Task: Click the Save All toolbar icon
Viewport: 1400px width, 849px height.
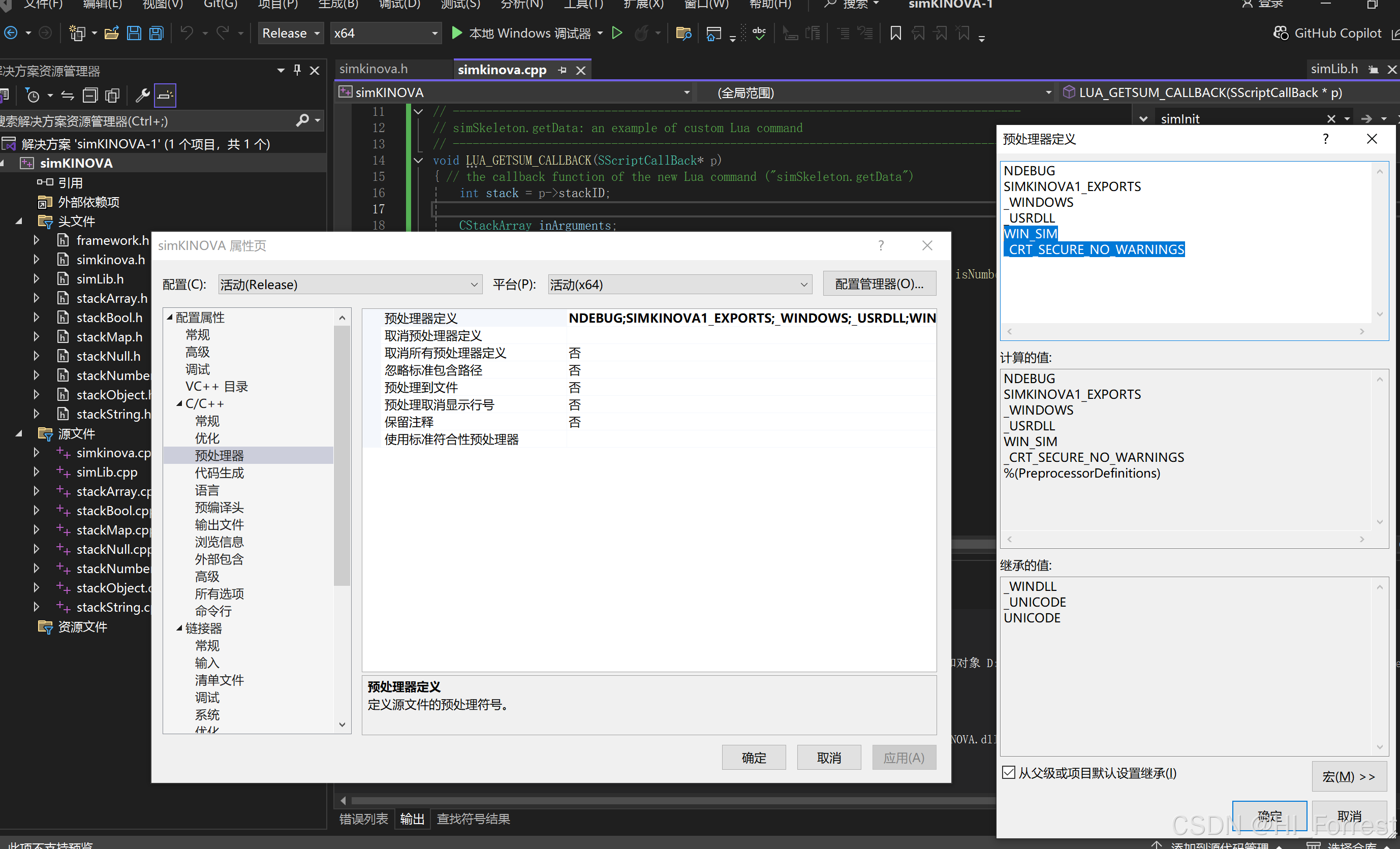Action: (x=156, y=33)
